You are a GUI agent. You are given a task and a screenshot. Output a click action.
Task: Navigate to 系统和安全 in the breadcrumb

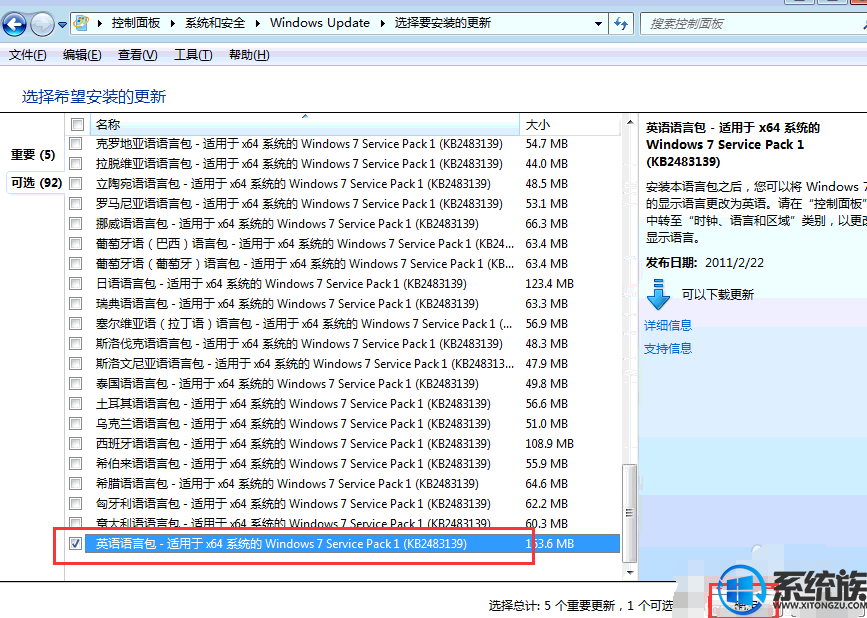click(215, 23)
